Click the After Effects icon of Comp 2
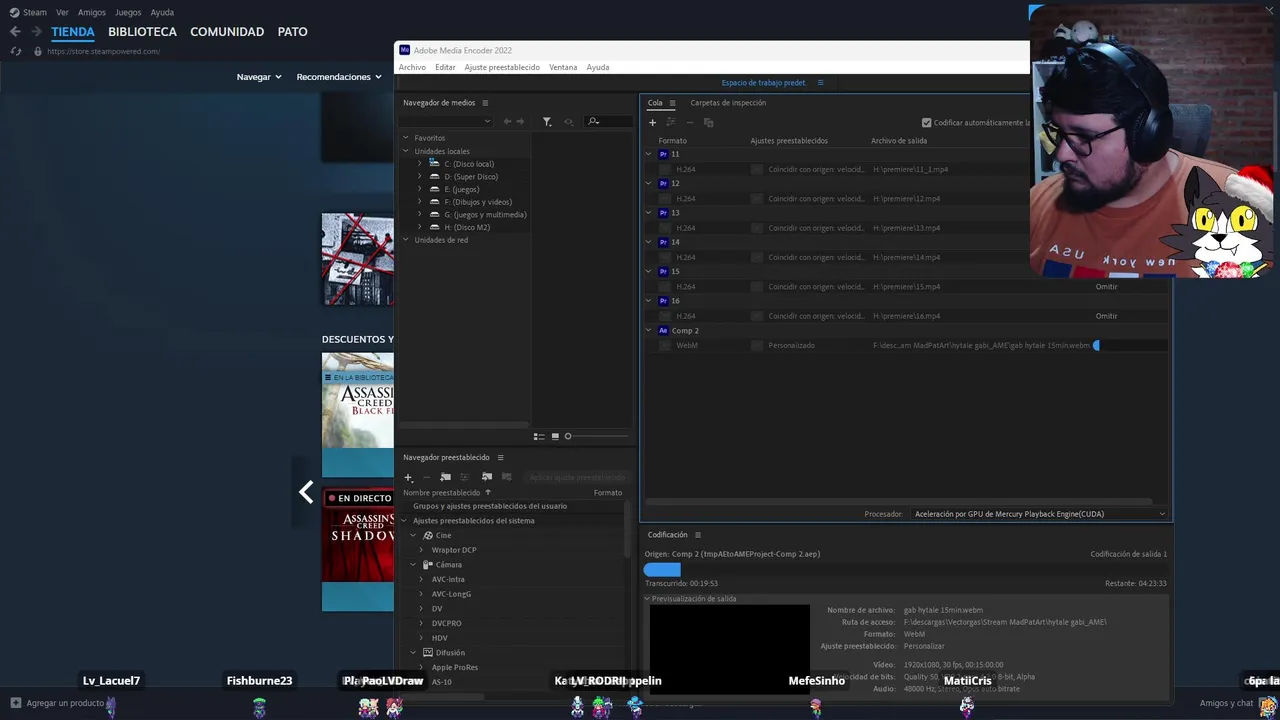The height and width of the screenshot is (720, 1280). click(x=663, y=330)
